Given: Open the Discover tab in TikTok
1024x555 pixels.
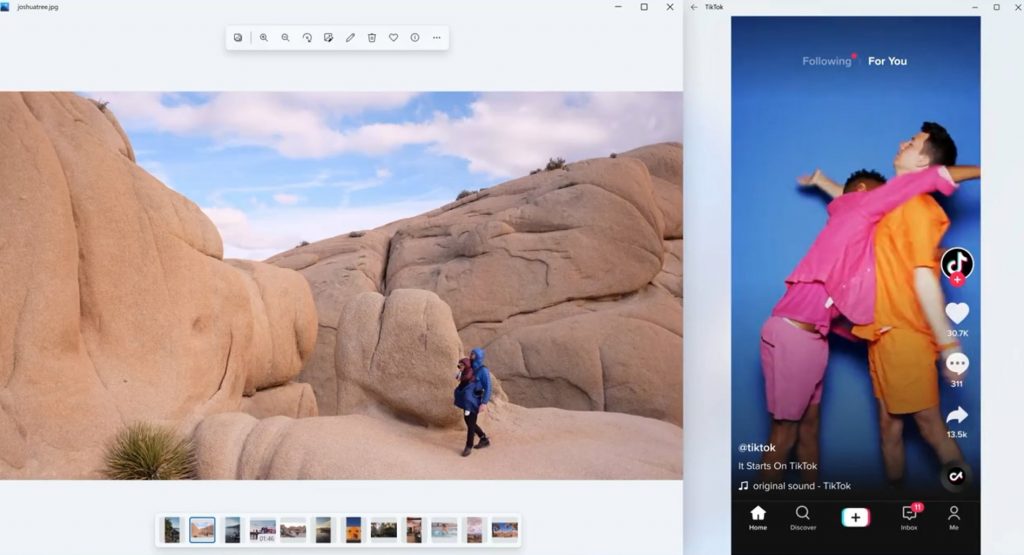Looking at the screenshot, I should tap(803, 517).
